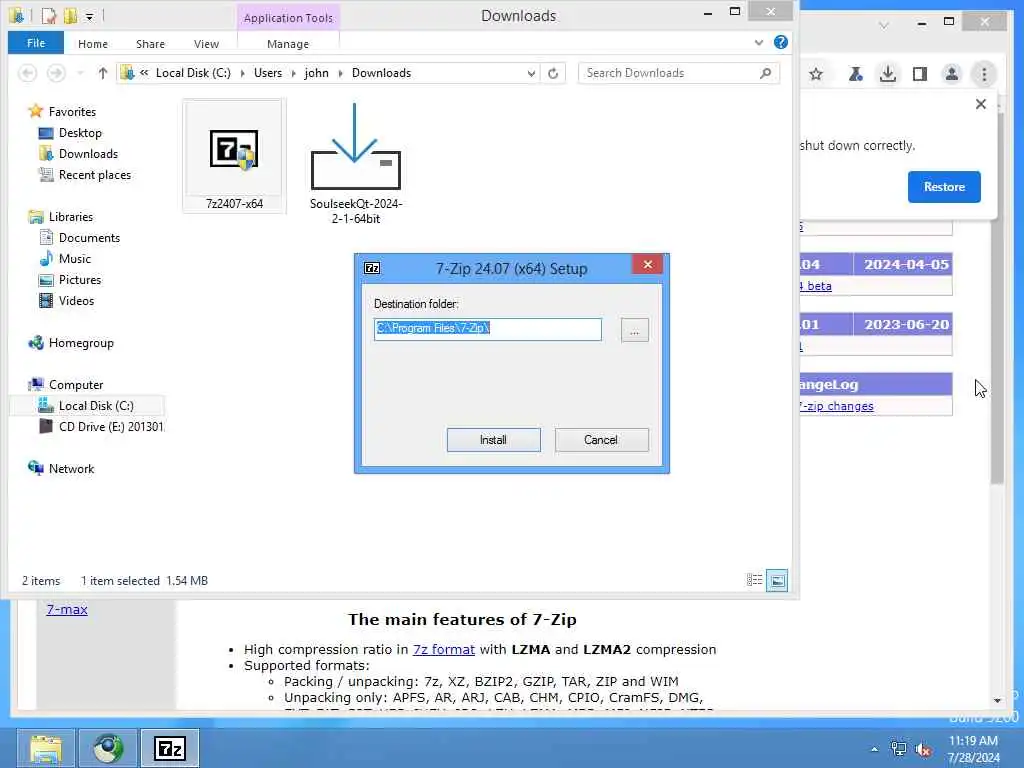Go back with the Explorer back arrow
This screenshot has height=768, width=1024.
(x=27, y=73)
